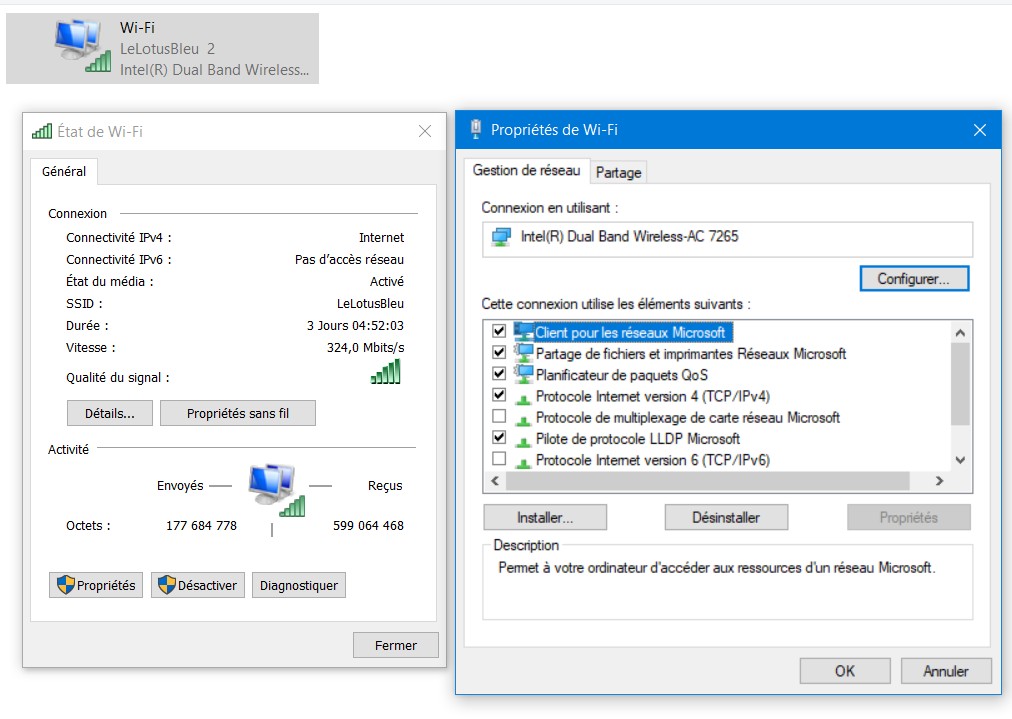
Task: Click the signal quality bars icon
Action: click(x=385, y=373)
